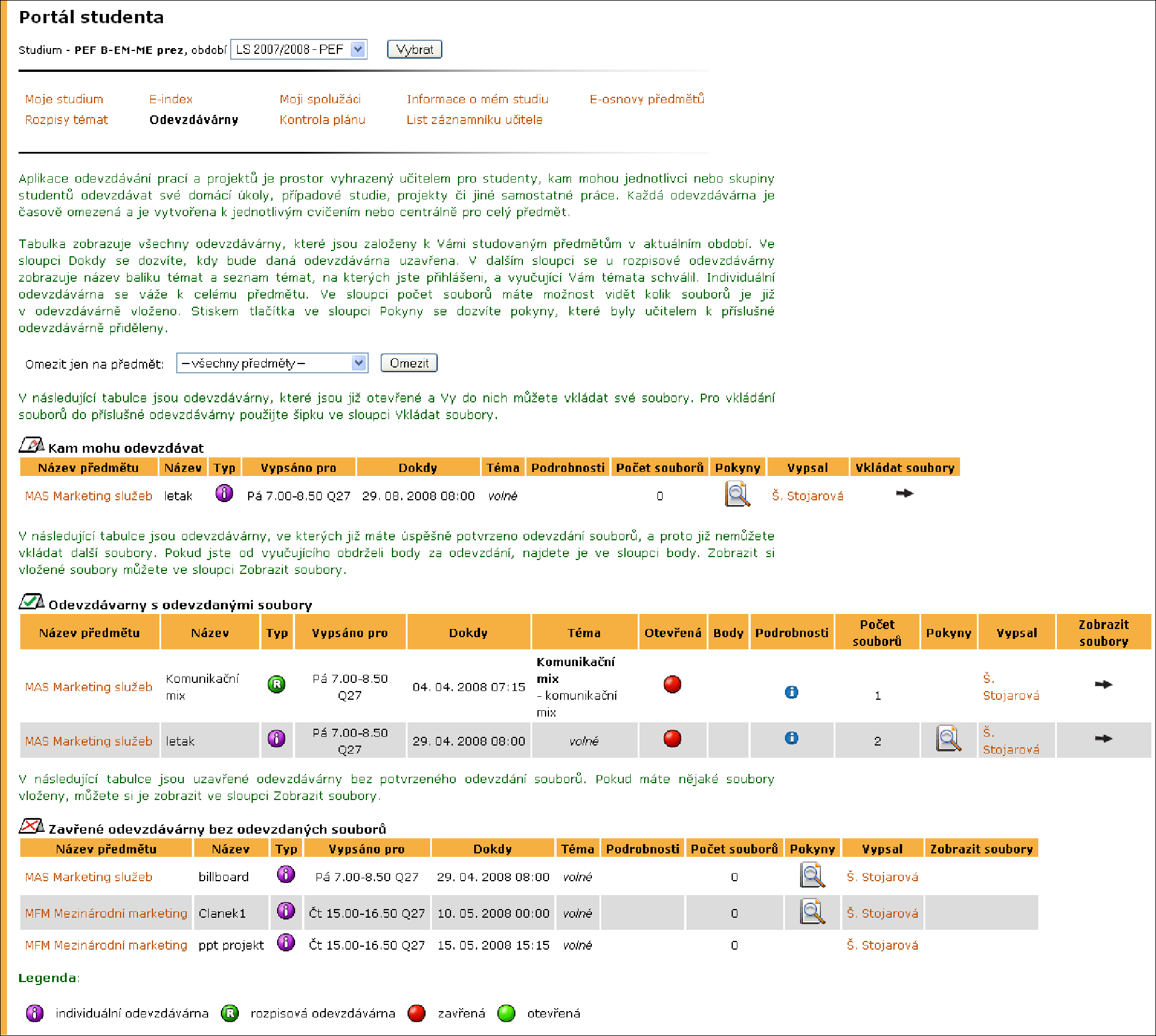The image size is (1156, 1036).
Task: Click the Vybrat button
Action: tap(415, 49)
